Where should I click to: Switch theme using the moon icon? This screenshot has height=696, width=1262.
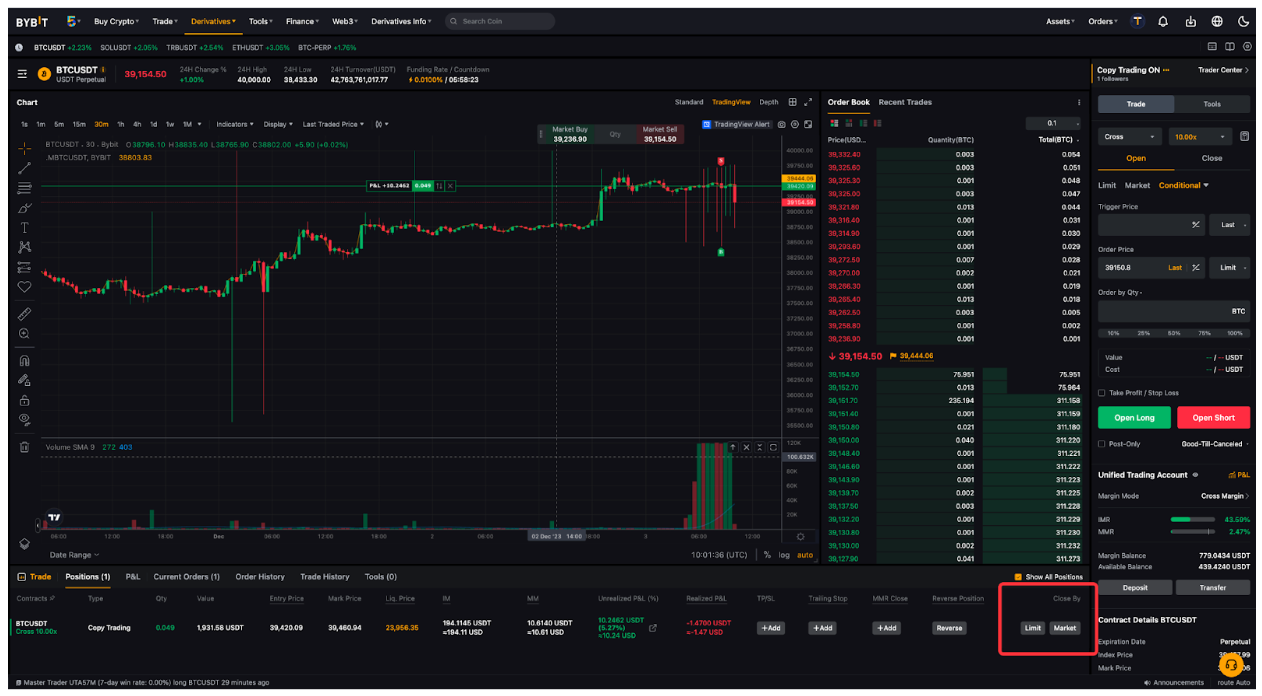1243,21
